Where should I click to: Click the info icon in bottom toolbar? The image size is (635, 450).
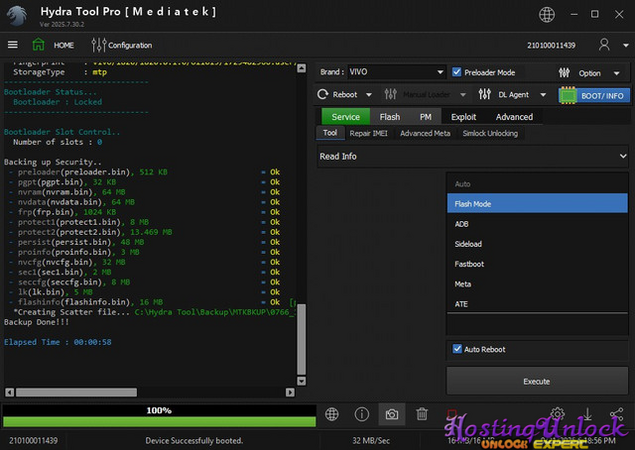click(362, 414)
